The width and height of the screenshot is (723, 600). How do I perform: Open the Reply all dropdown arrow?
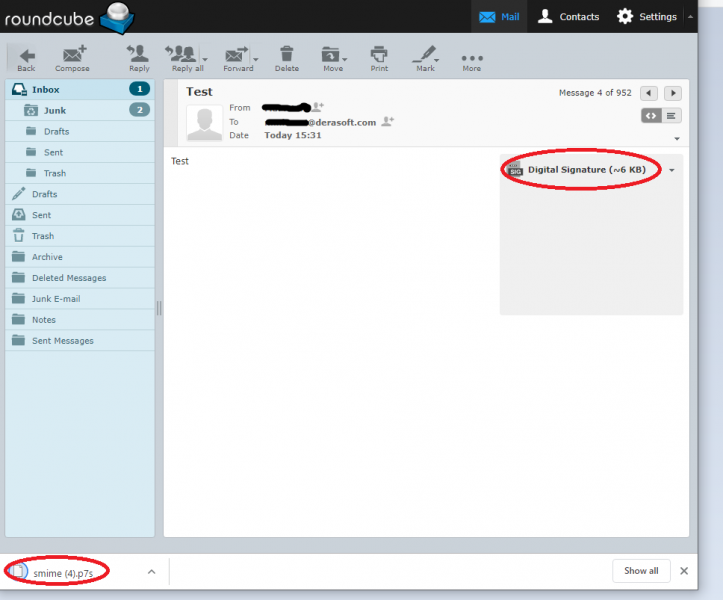[x=206, y=59]
